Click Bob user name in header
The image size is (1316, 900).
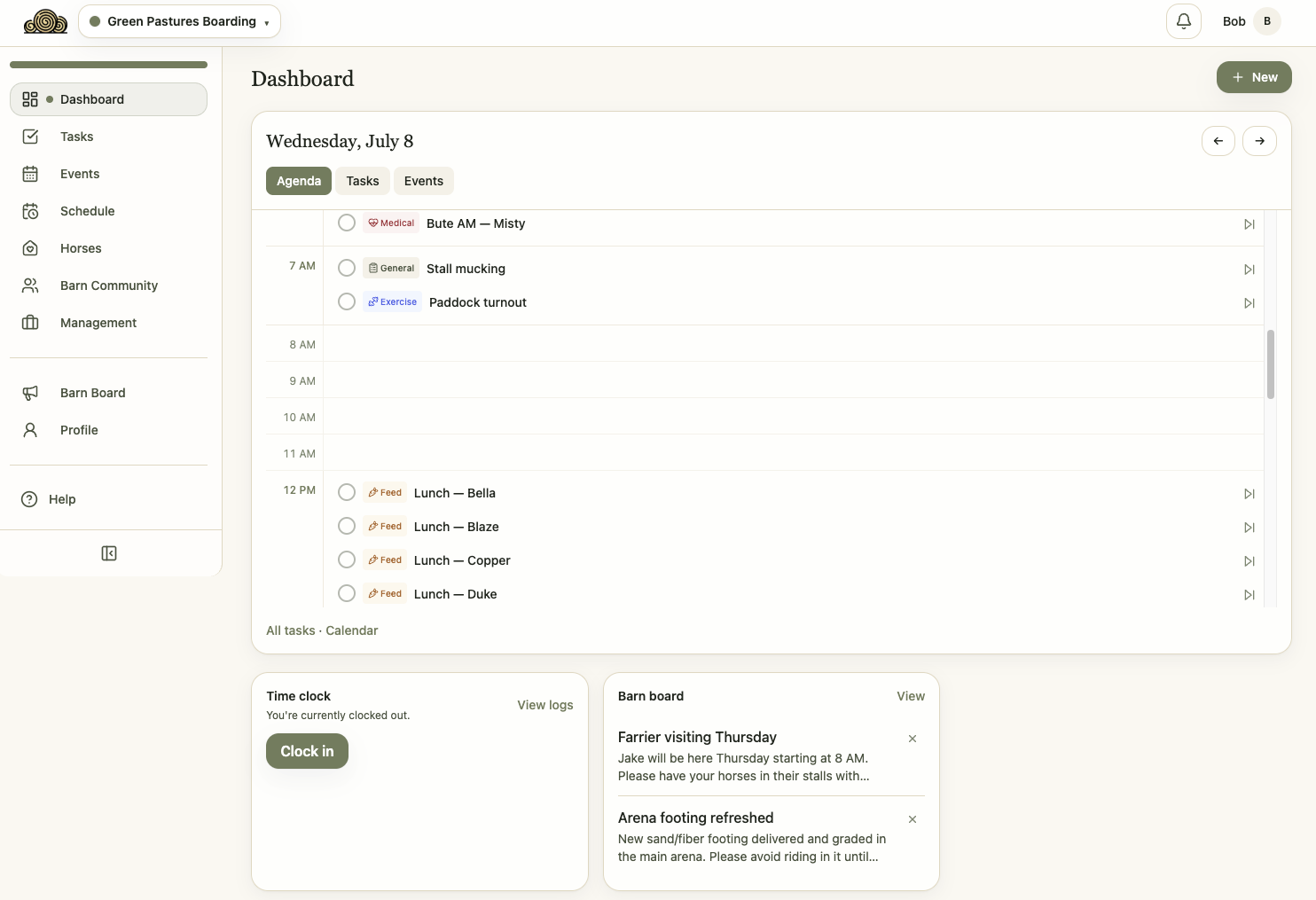pyautogui.click(x=1234, y=21)
